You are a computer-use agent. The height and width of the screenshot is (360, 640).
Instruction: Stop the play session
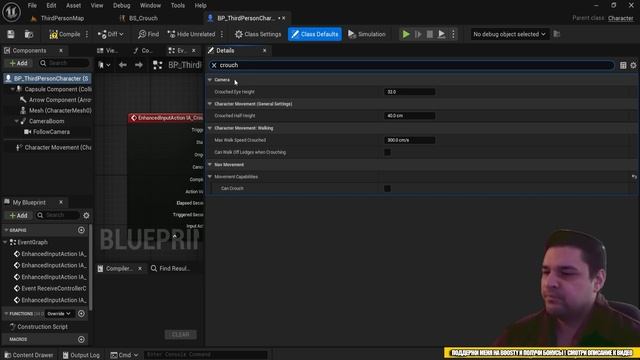[x=429, y=34]
